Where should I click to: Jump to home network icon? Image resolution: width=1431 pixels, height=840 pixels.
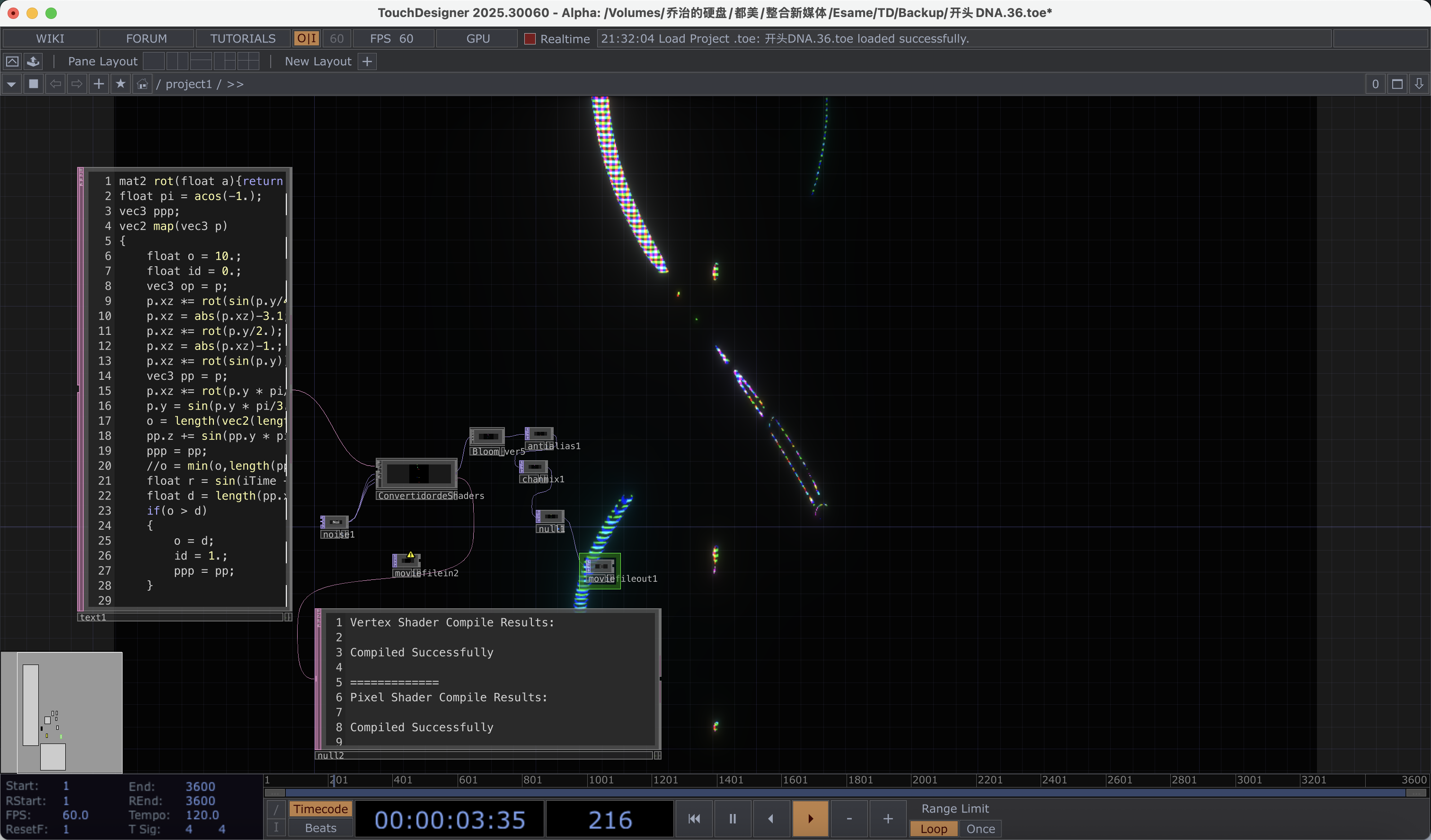click(142, 84)
